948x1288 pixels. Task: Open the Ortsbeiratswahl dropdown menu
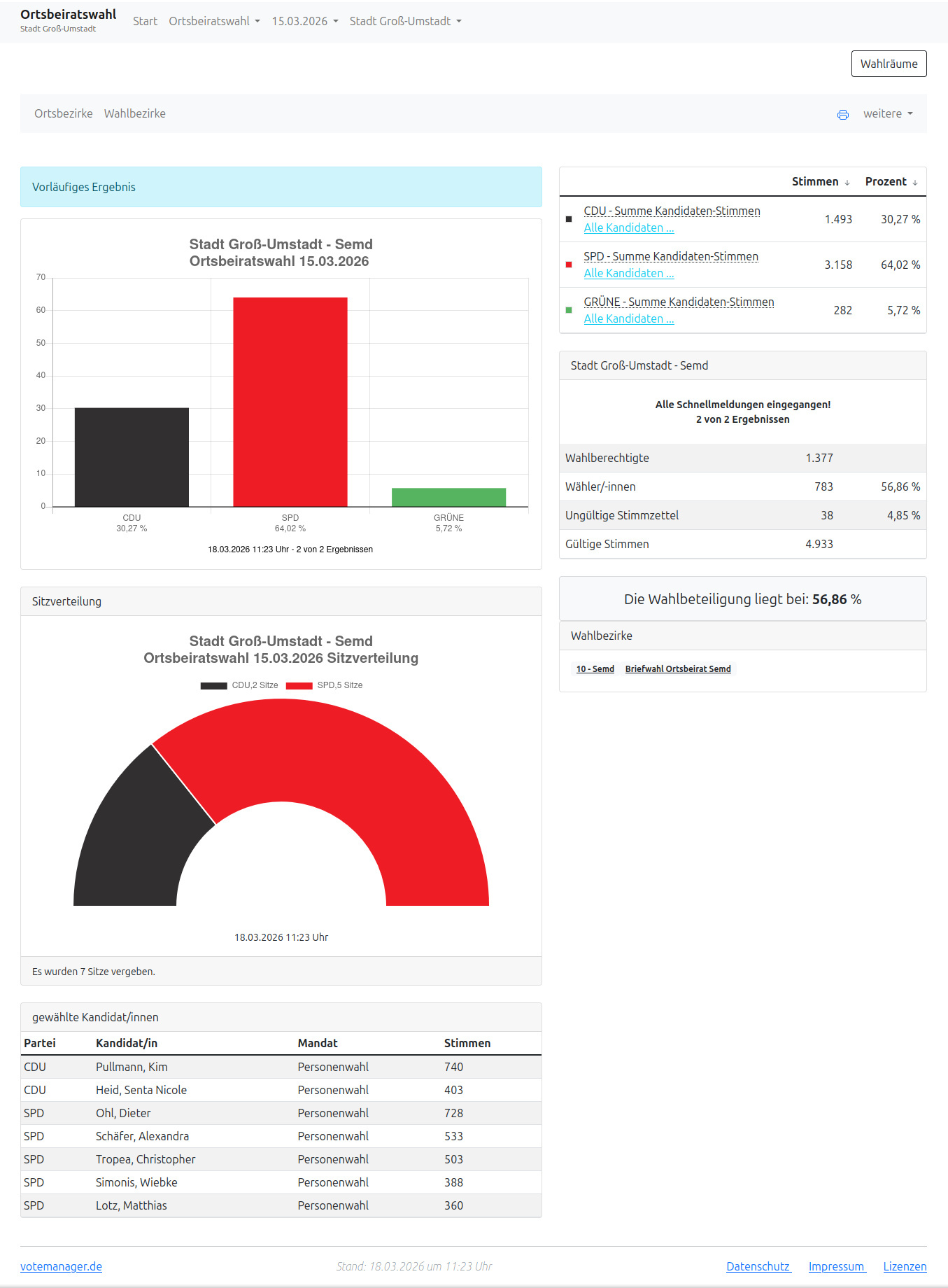coord(214,21)
